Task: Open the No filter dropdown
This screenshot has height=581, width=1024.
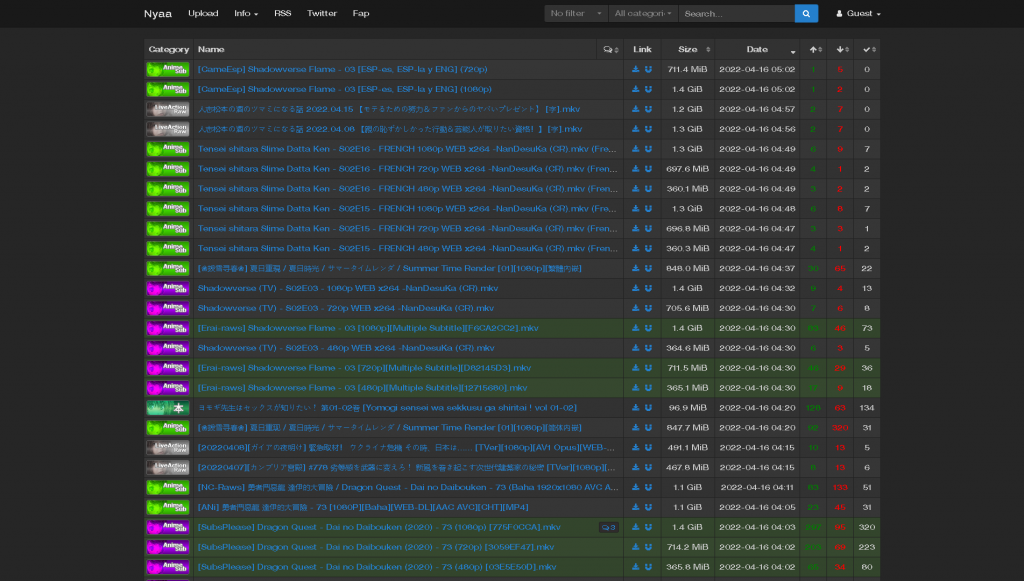Action: [x=576, y=14]
